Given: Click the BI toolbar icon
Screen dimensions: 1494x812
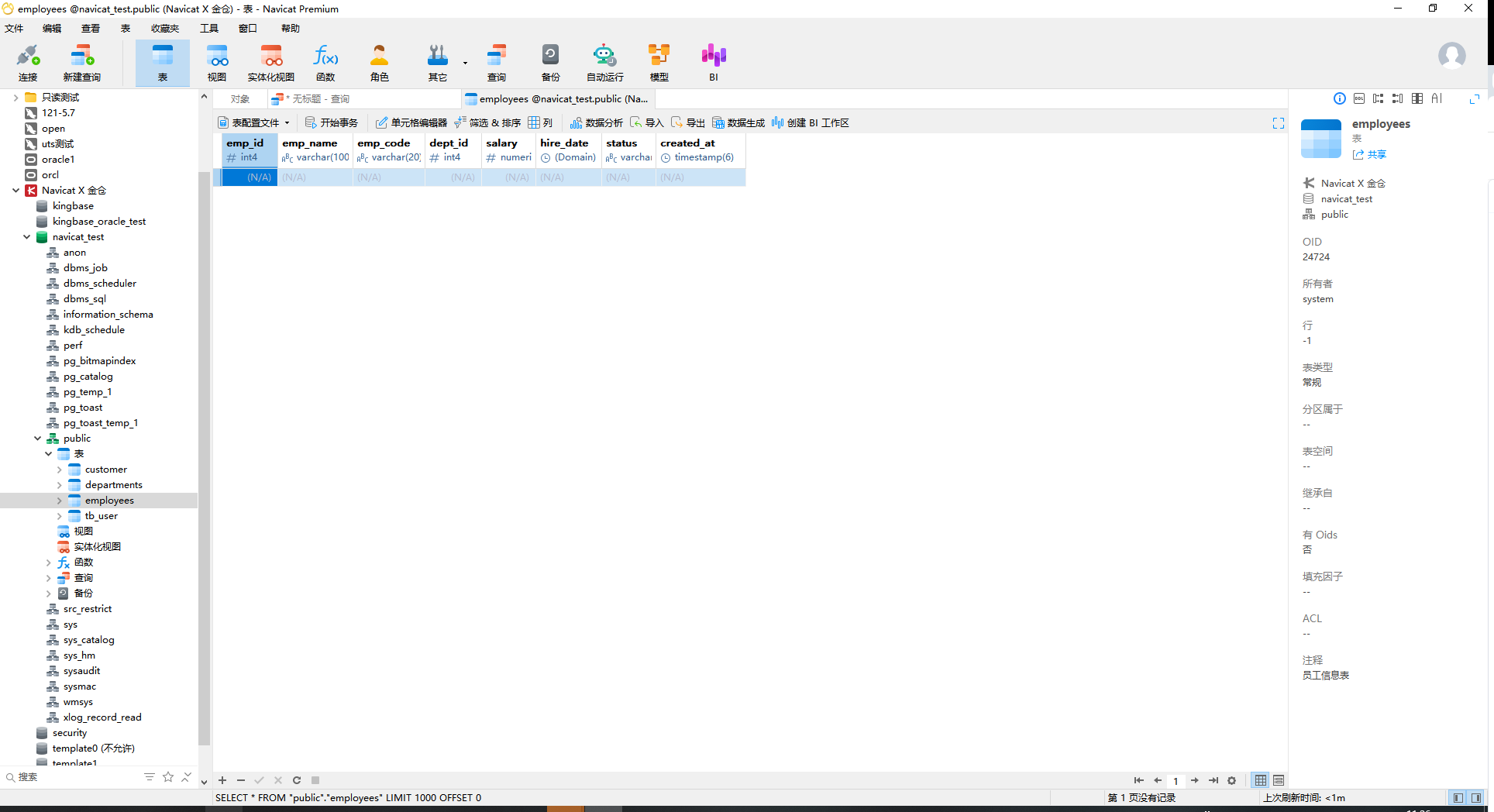Looking at the screenshot, I should (714, 63).
